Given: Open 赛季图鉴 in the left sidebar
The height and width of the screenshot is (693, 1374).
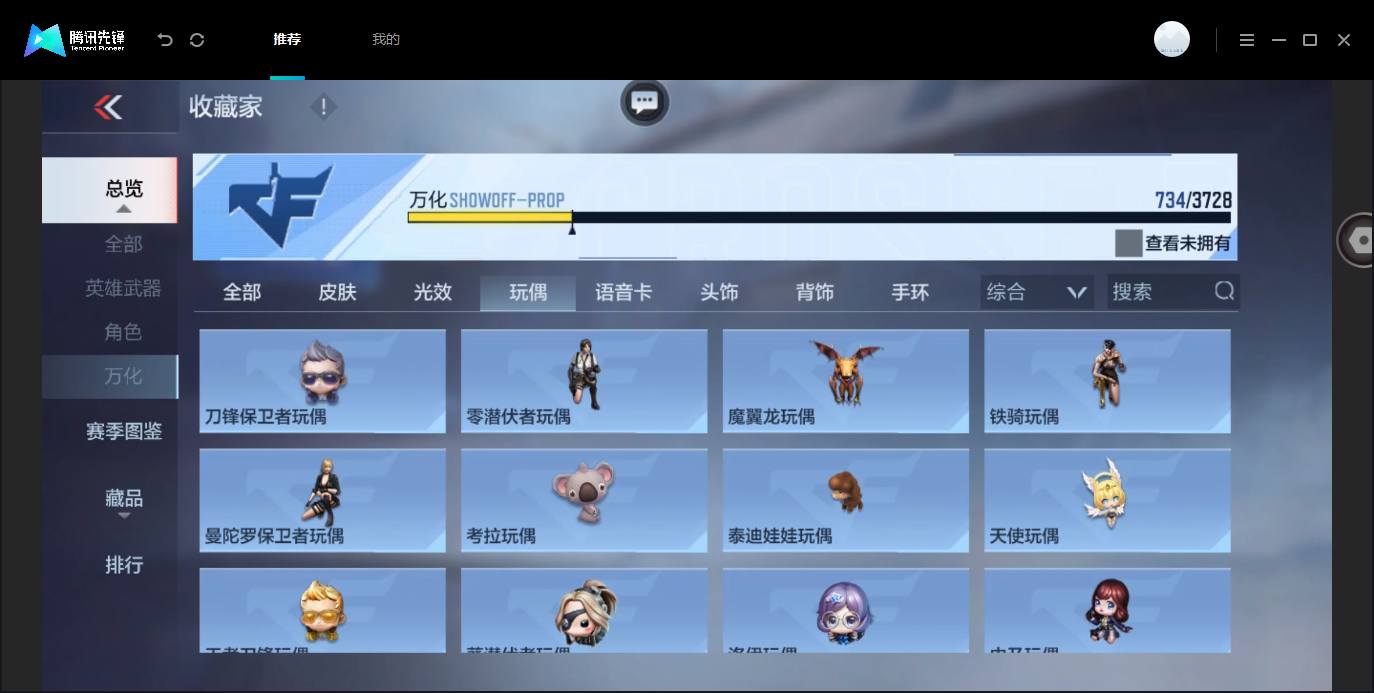Looking at the screenshot, I should 124,431.
